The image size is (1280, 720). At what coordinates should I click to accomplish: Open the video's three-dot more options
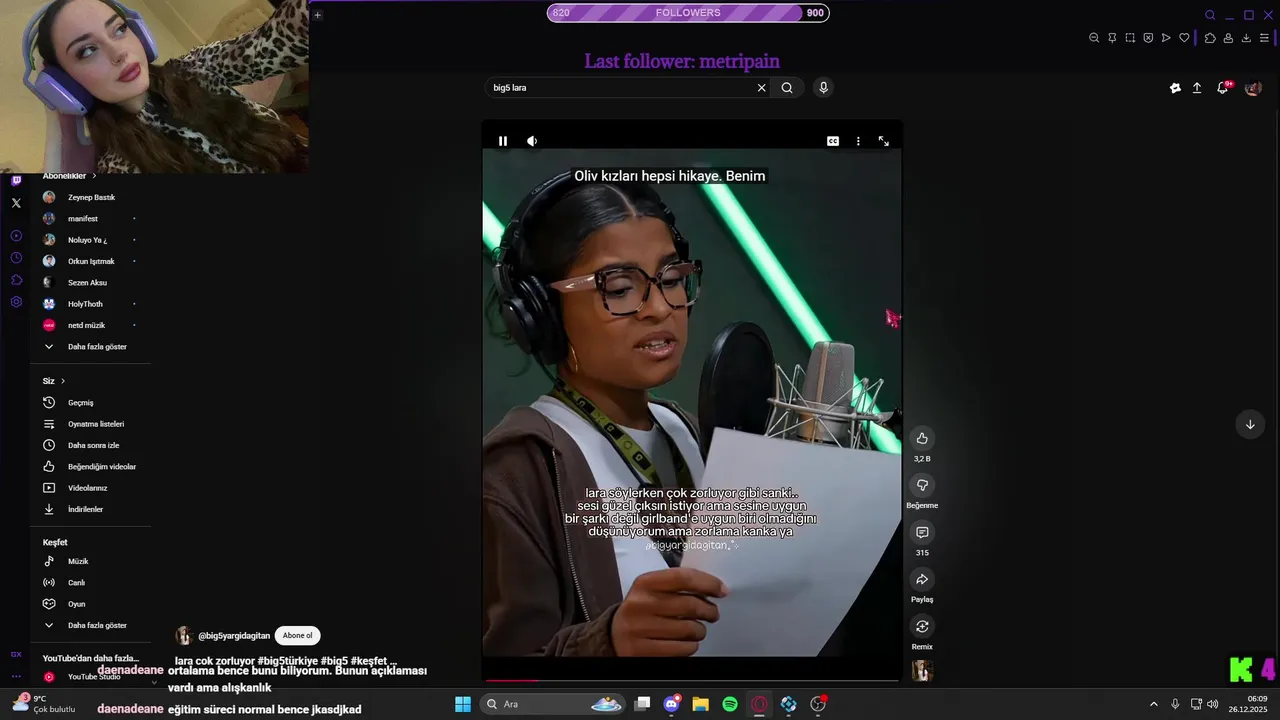[858, 141]
